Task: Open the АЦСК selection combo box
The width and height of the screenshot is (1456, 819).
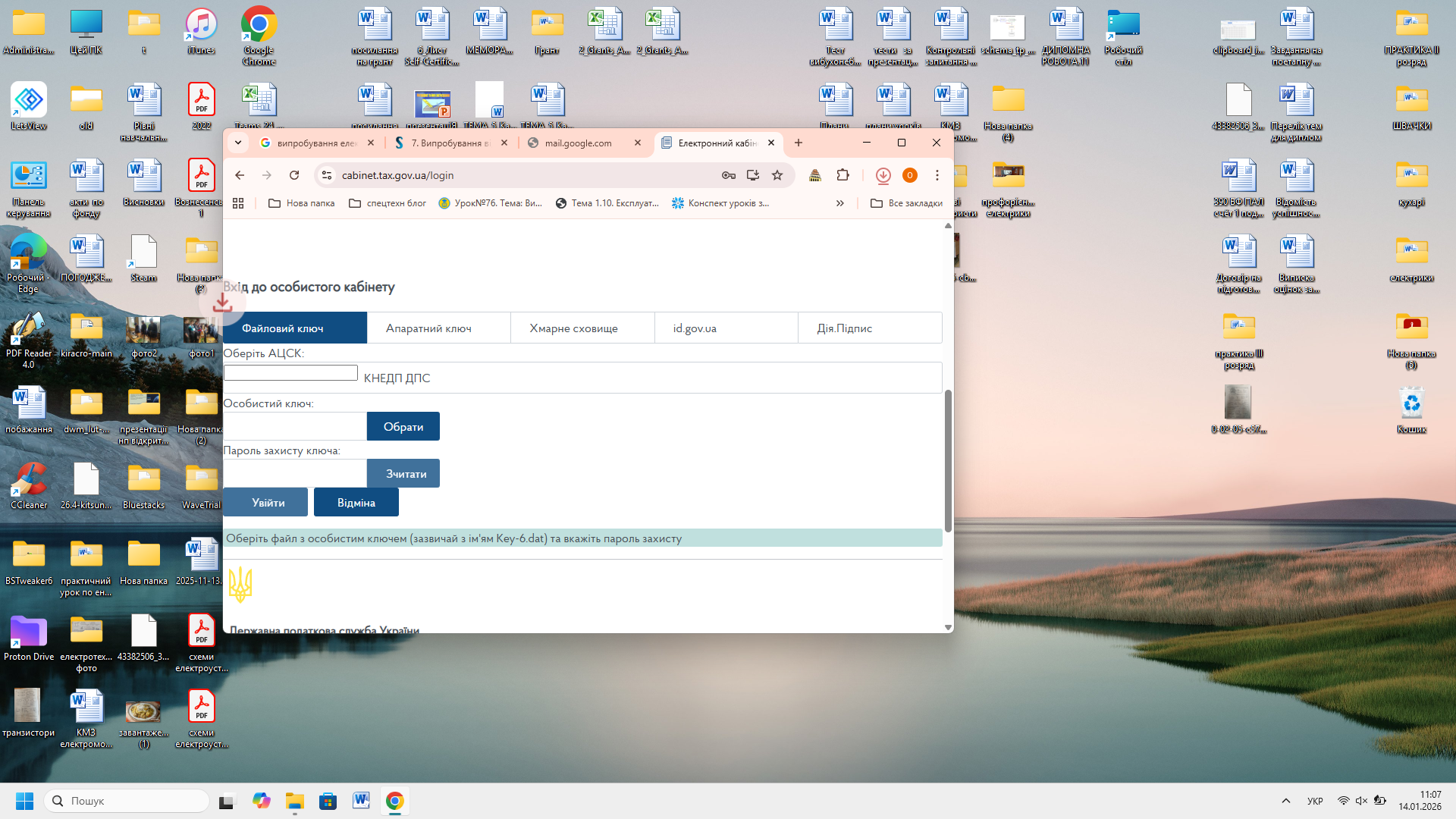Action: click(x=290, y=373)
